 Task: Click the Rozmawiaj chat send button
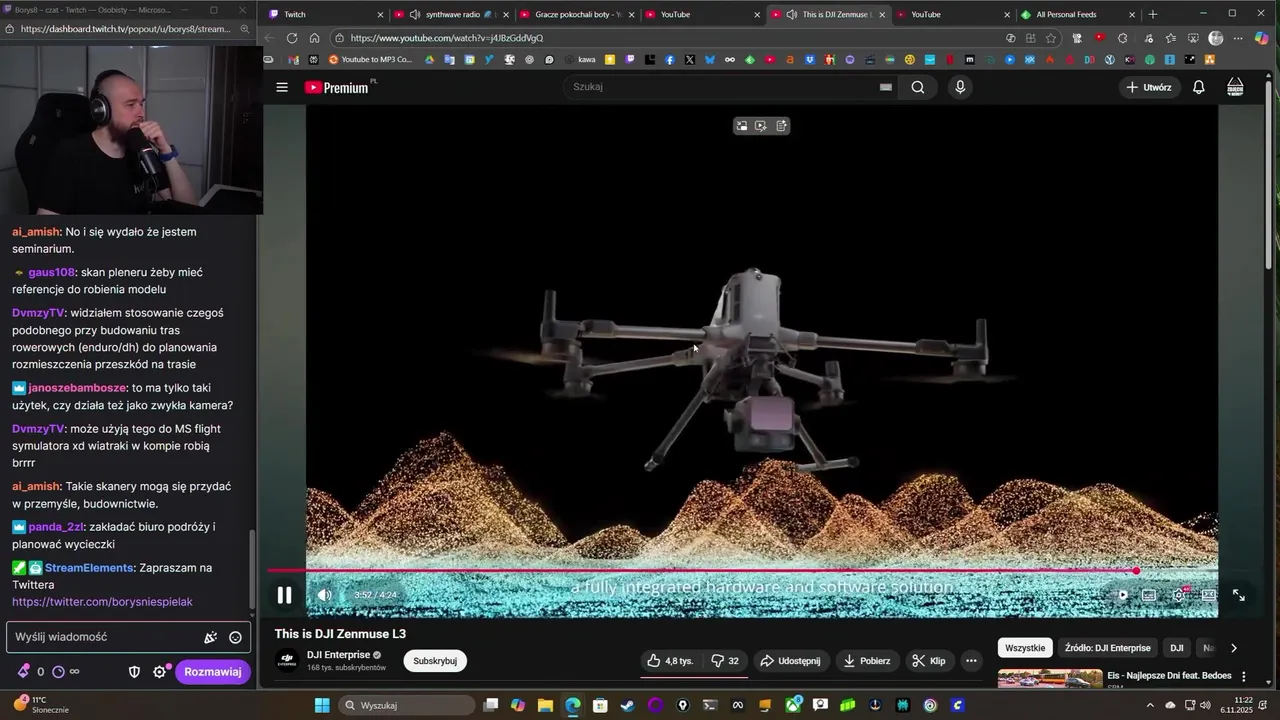tap(213, 672)
